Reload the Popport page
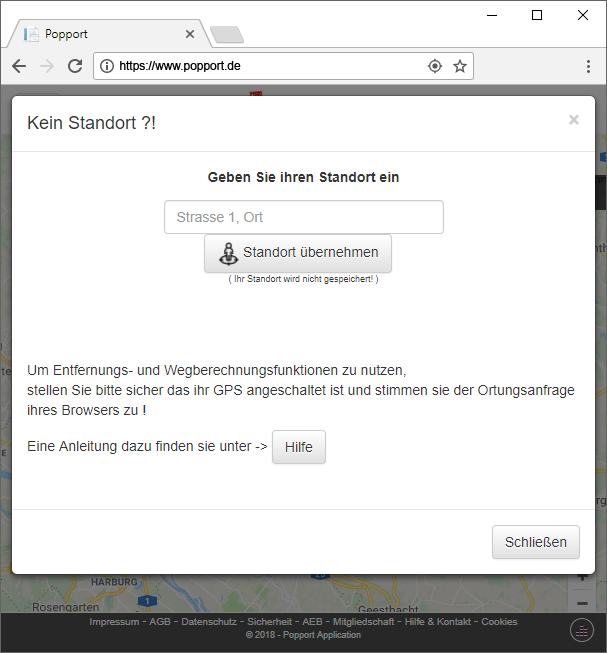The image size is (607, 653). tap(75, 66)
